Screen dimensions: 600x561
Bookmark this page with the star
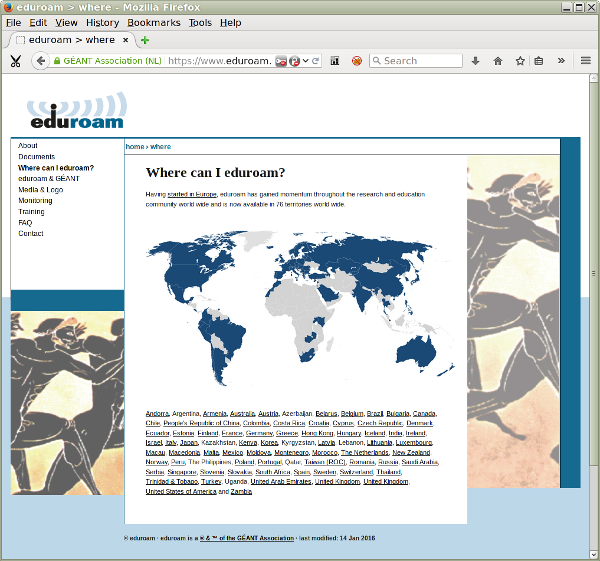(520, 61)
